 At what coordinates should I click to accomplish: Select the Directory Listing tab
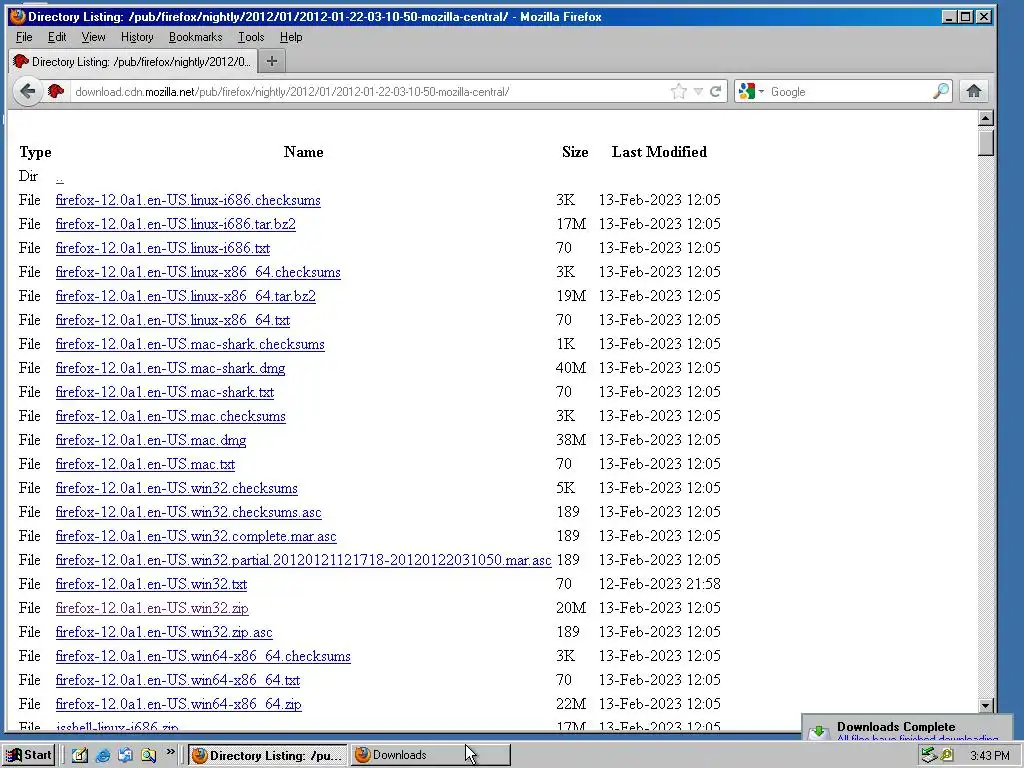coord(133,61)
